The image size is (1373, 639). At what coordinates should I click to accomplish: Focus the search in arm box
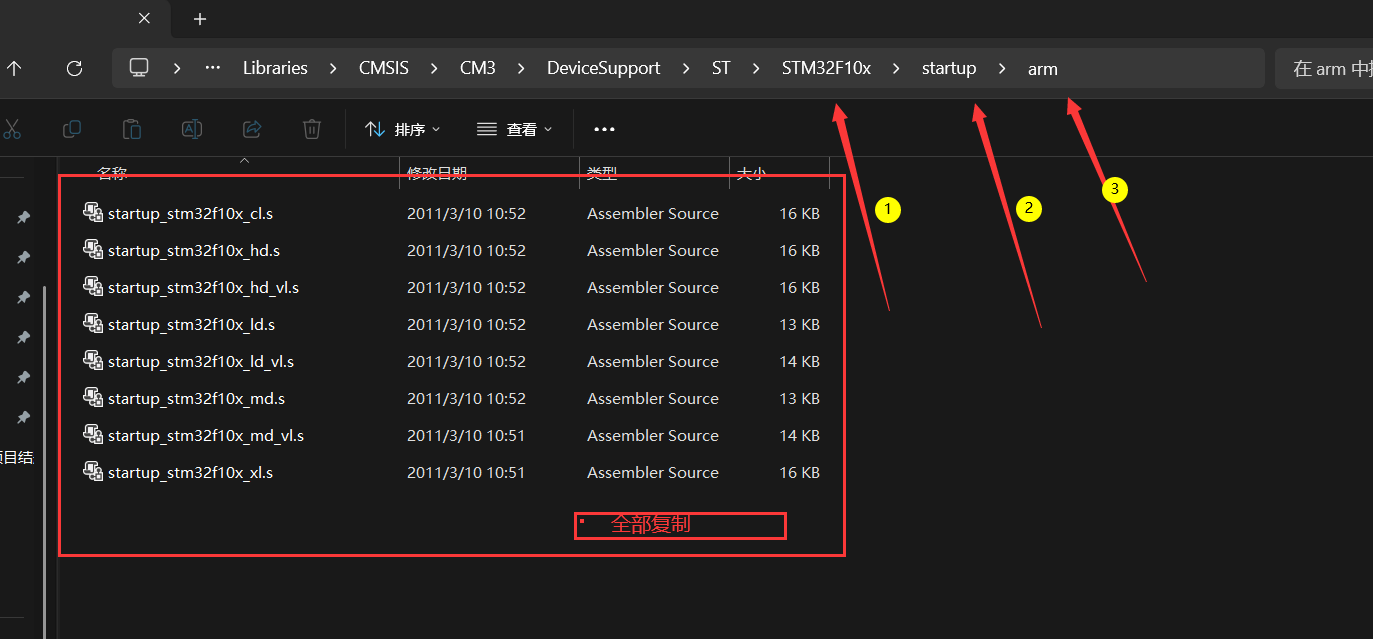click(x=1324, y=69)
